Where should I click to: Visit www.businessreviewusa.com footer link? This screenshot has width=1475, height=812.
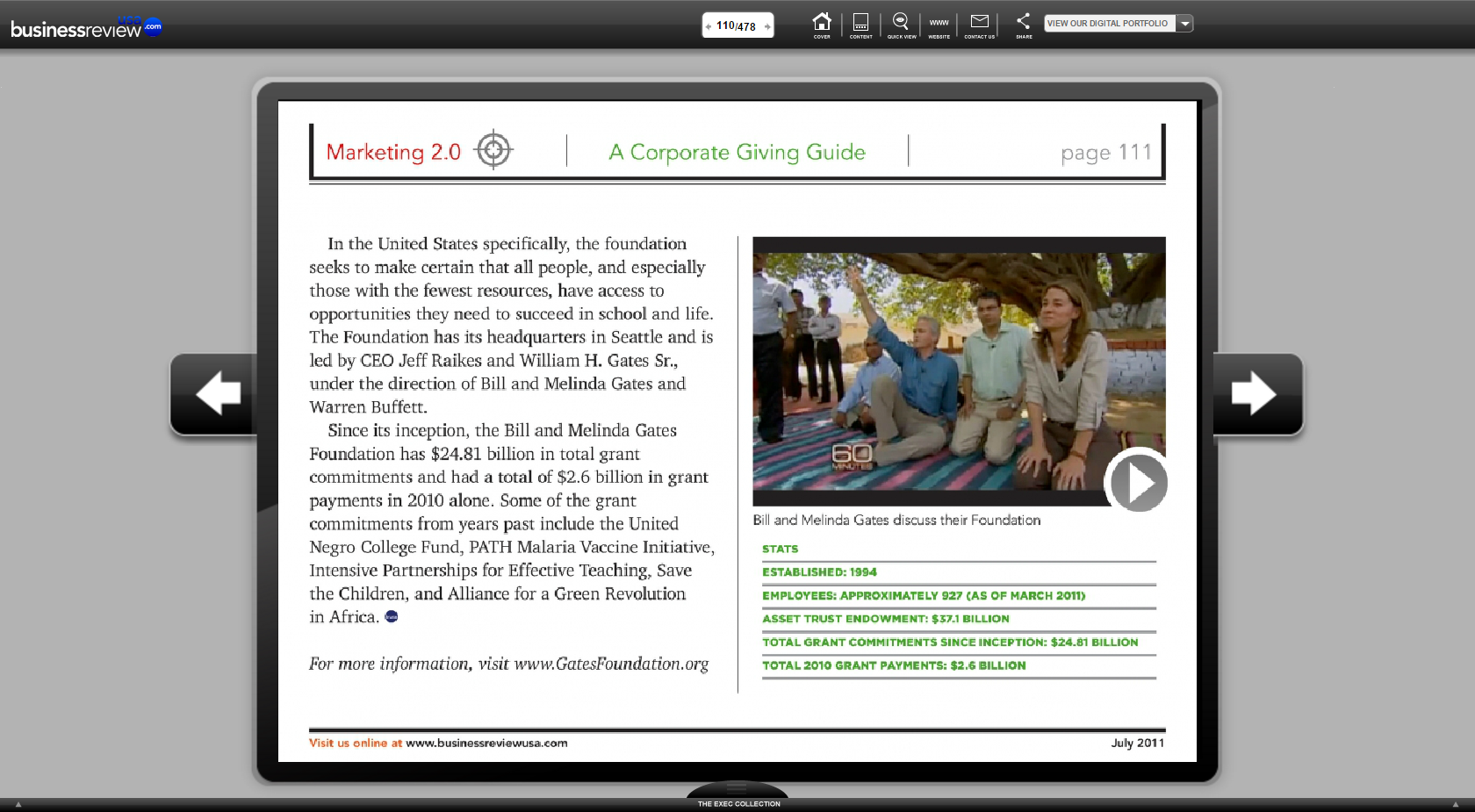[486, 744]
